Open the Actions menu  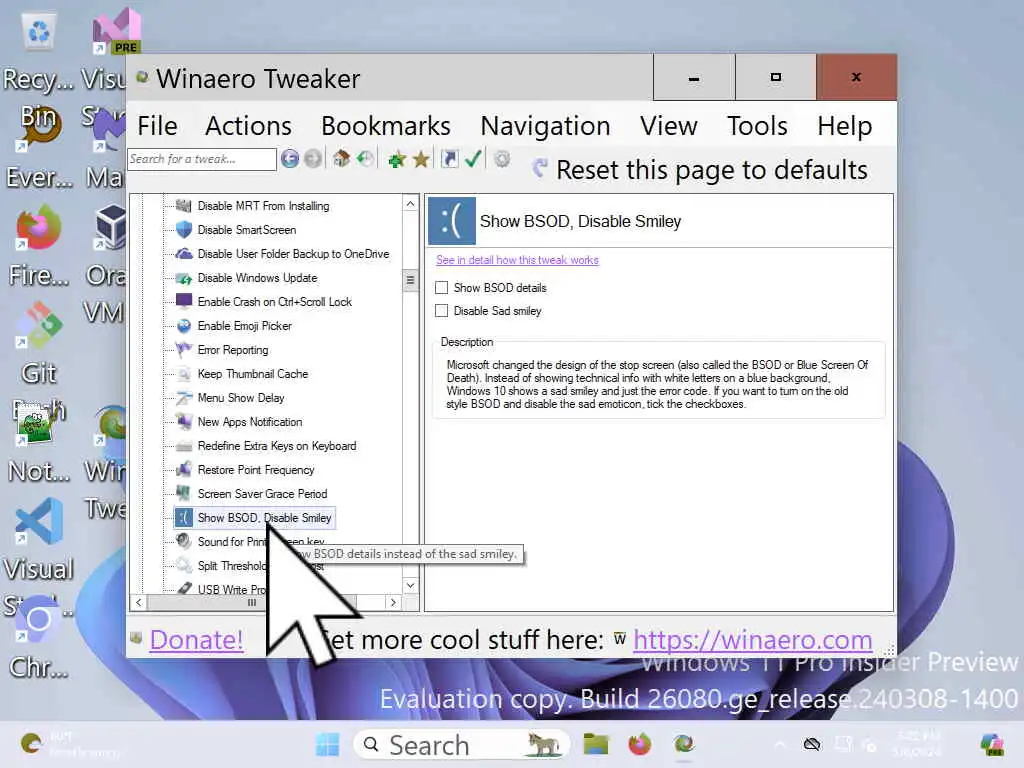pyautogui.click(x=248, y=126)
